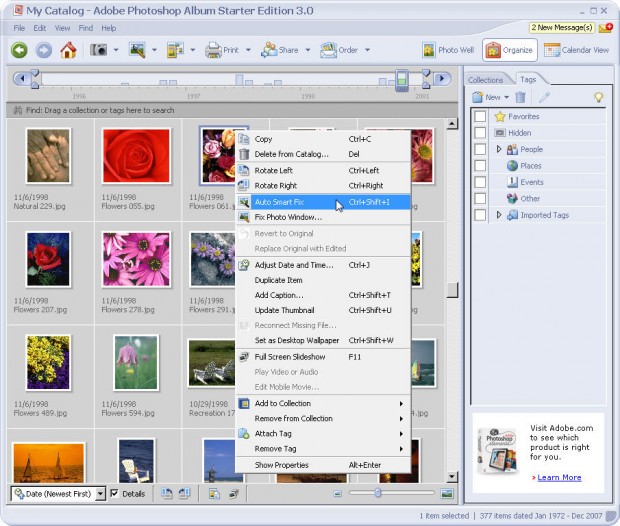
Task: Delete tag with trash can icon
Action: point(520,97)
